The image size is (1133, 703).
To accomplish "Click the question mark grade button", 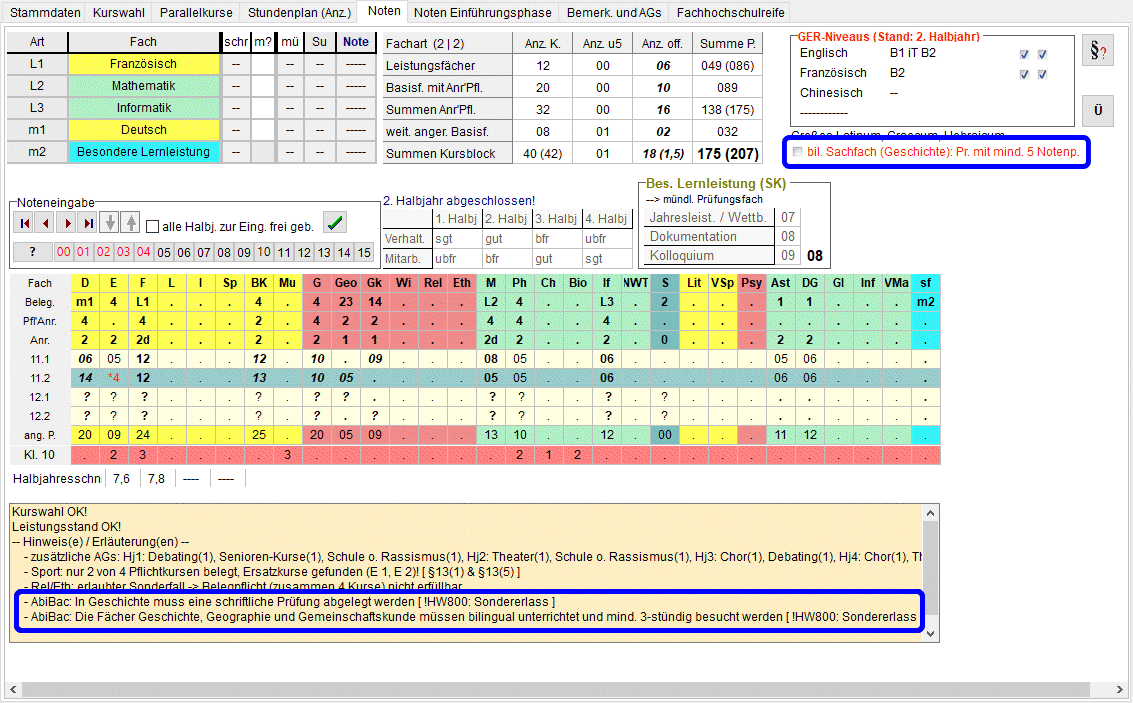I will coord(32,252).
